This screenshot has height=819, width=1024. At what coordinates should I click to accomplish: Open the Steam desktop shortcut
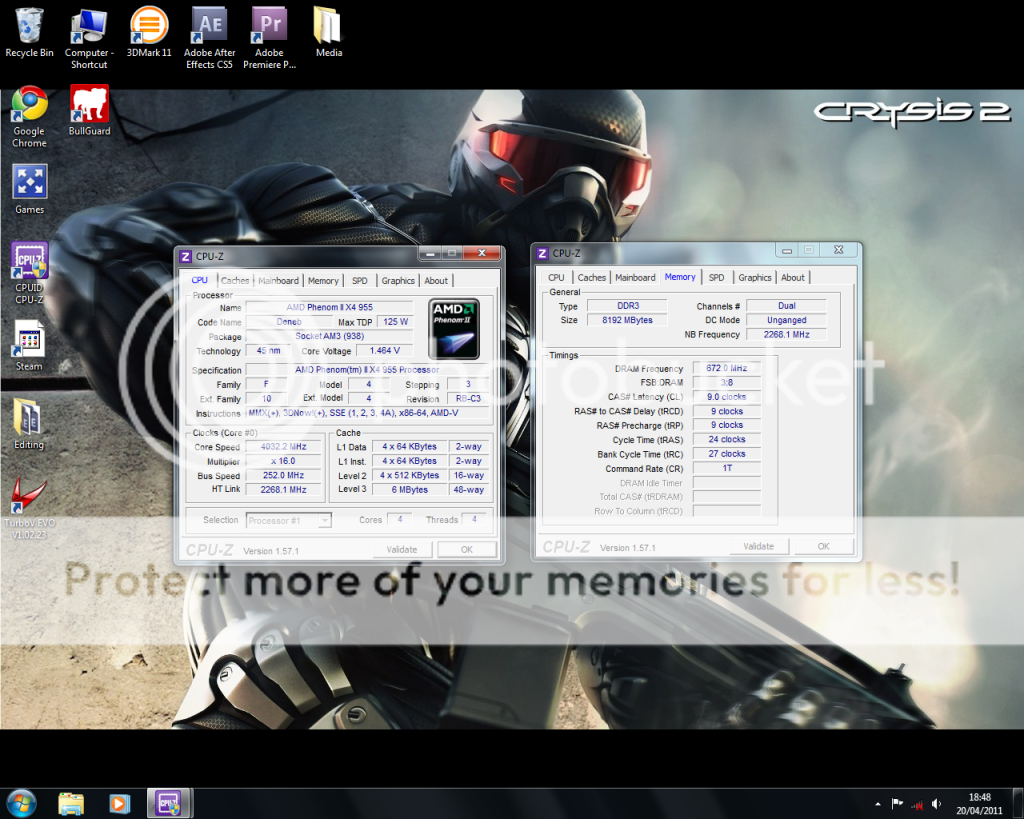(29, 340)
